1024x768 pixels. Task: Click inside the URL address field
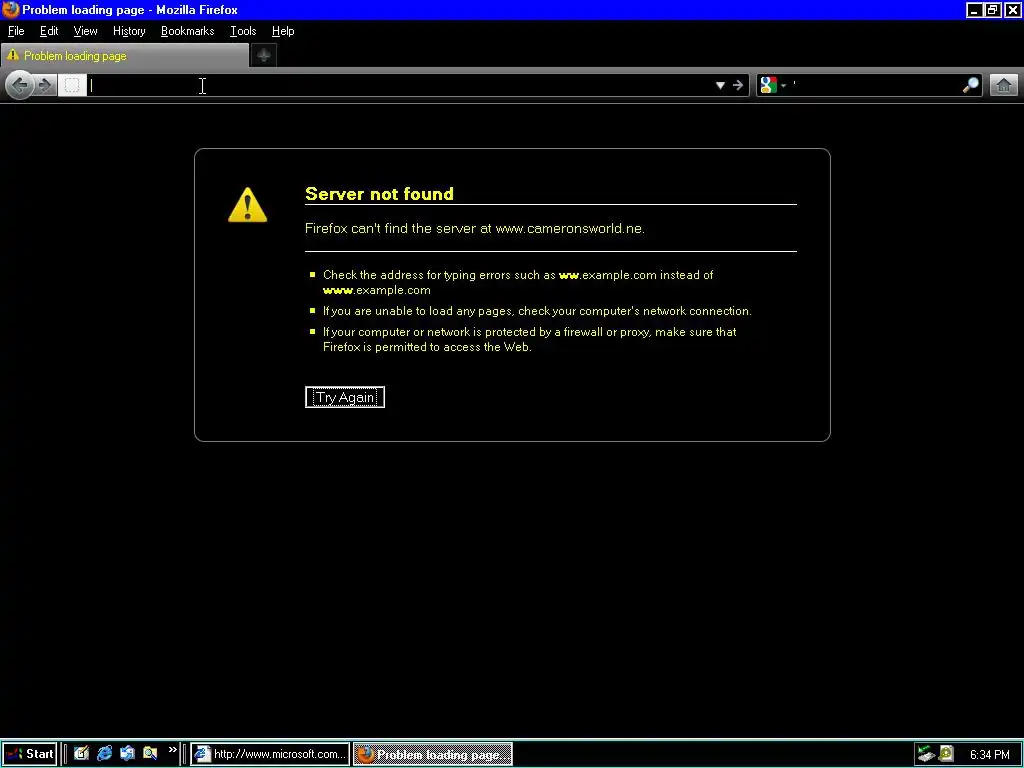pyautogui.click(x=400, y=85)
